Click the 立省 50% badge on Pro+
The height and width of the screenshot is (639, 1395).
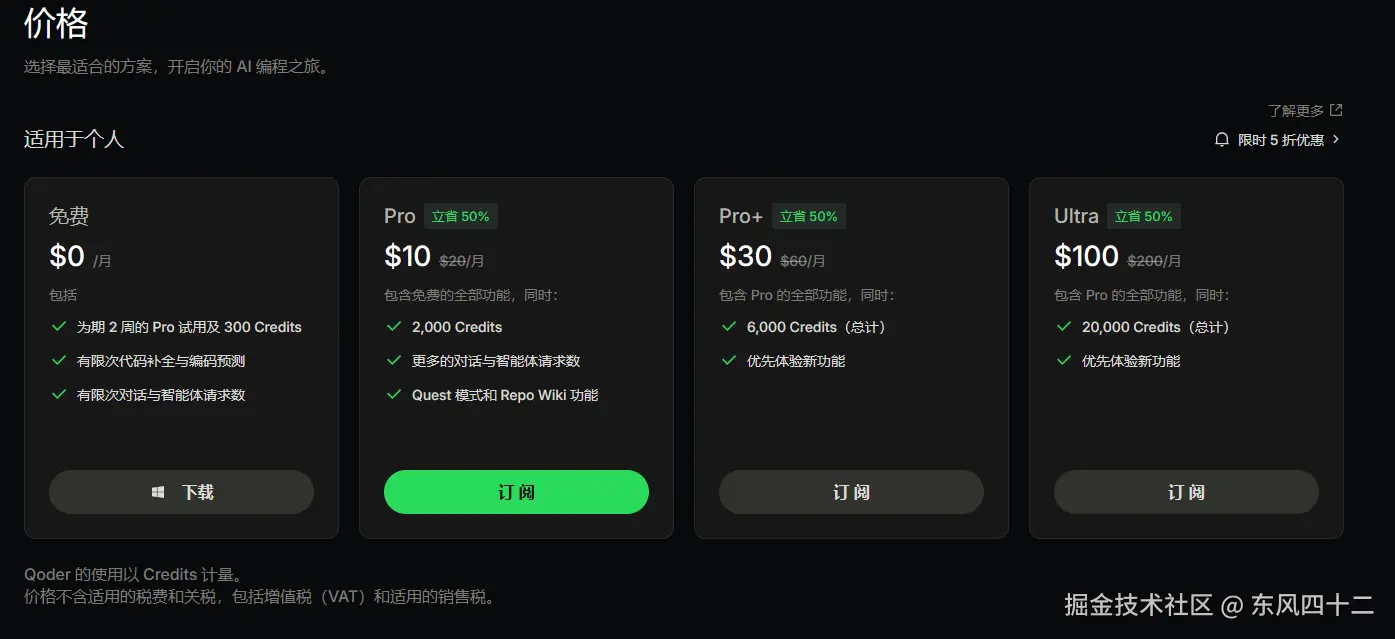point(809,216)
